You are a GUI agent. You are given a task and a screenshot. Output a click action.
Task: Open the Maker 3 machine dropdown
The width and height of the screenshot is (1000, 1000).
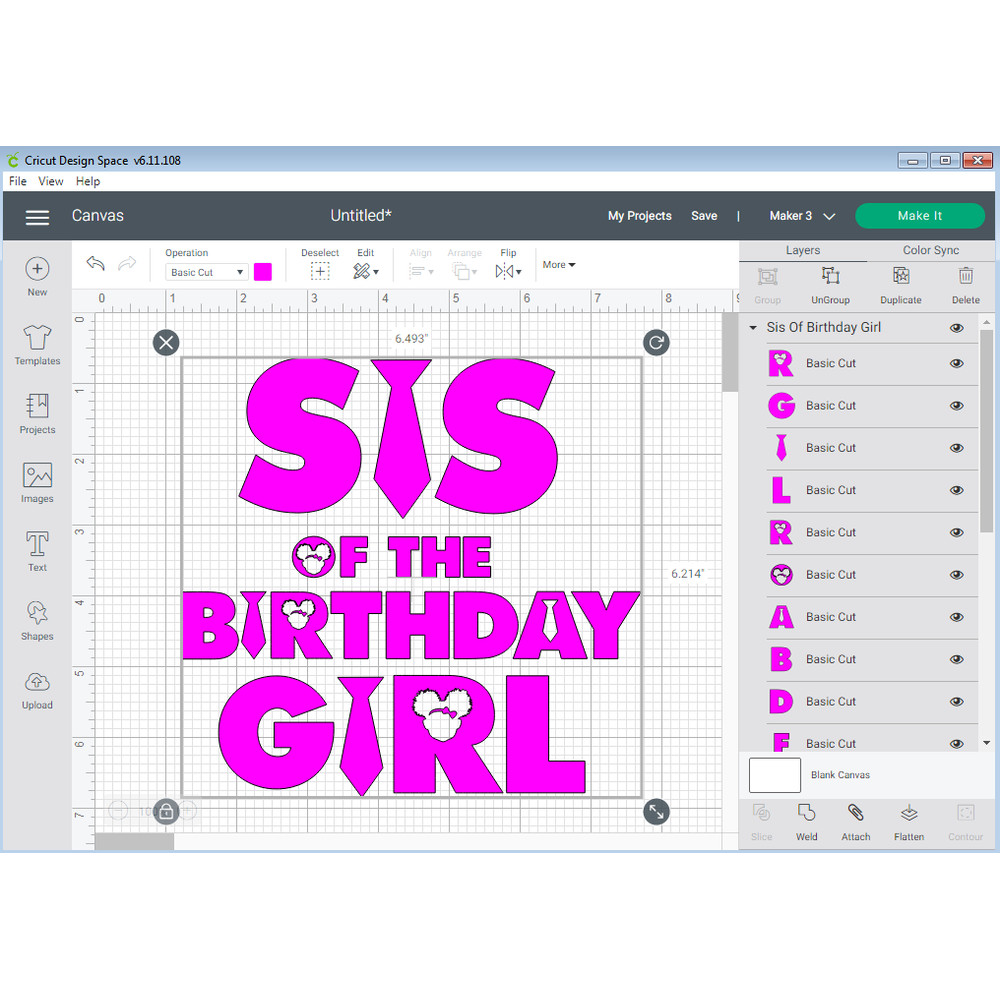pos(801,215)
